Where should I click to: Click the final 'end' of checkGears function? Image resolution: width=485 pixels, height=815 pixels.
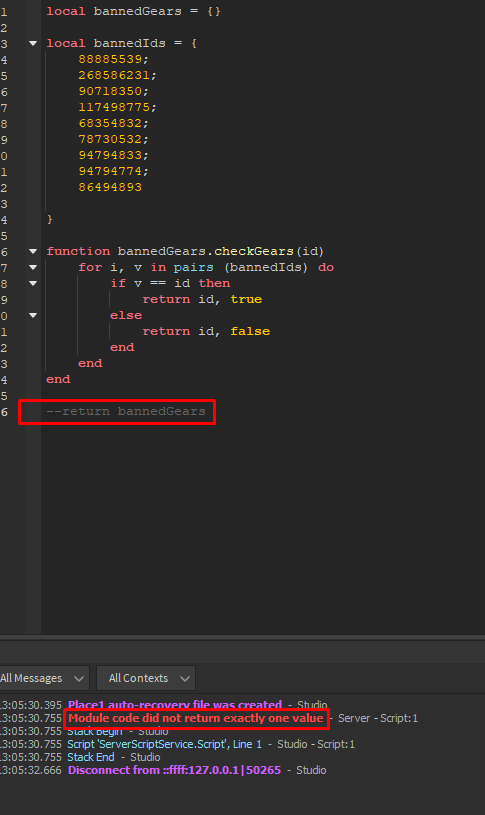(x=58, y=379)
